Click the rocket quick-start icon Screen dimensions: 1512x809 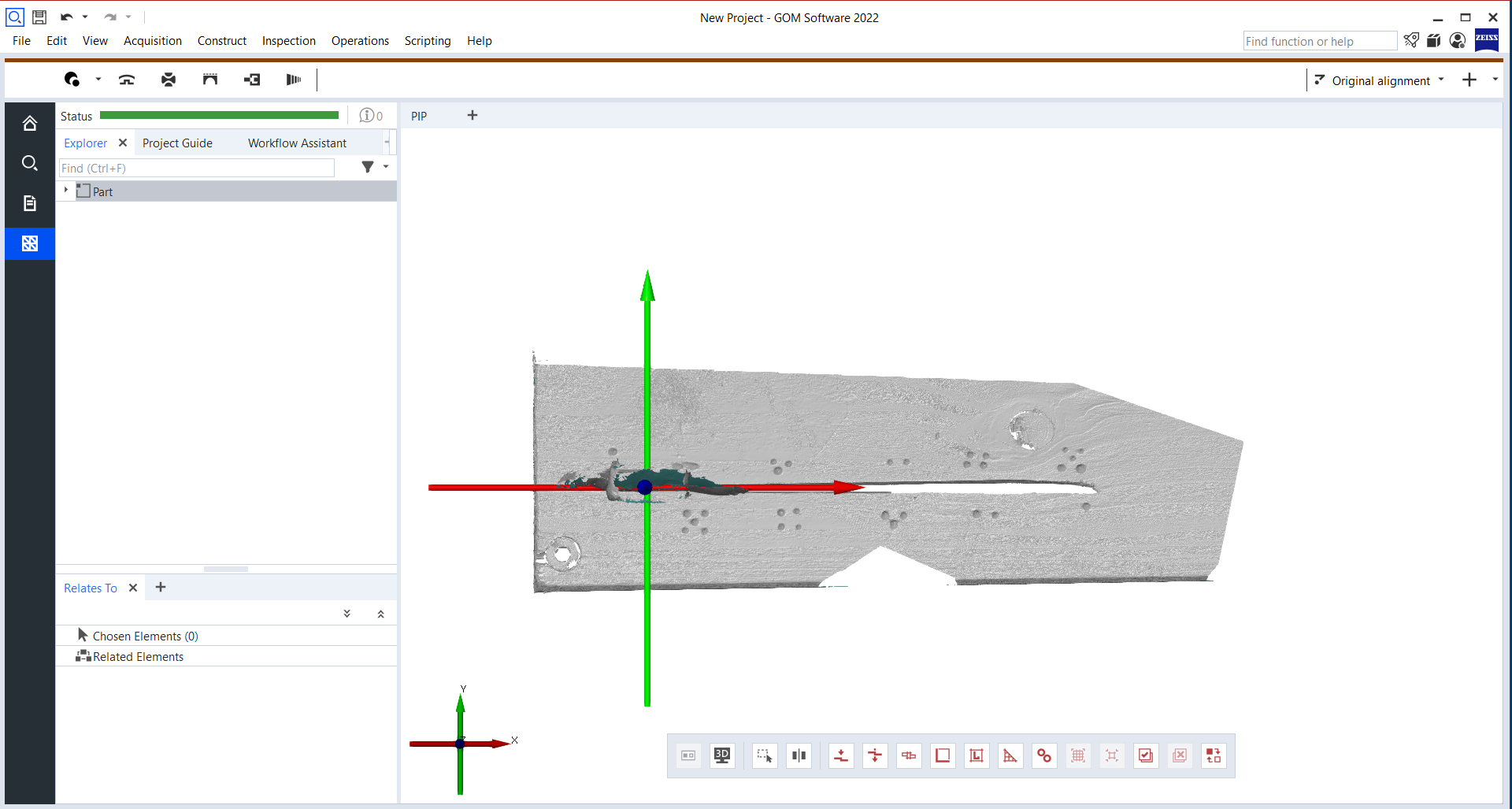coord(1412,40)
